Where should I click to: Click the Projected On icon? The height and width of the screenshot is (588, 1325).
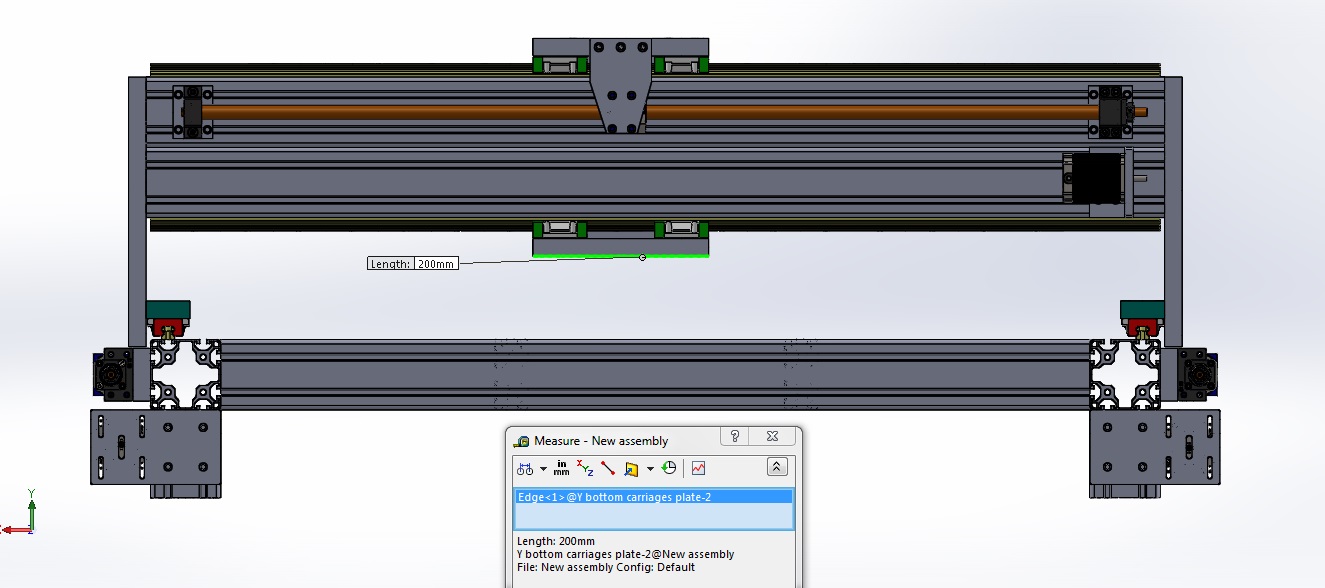coord(631,468)
